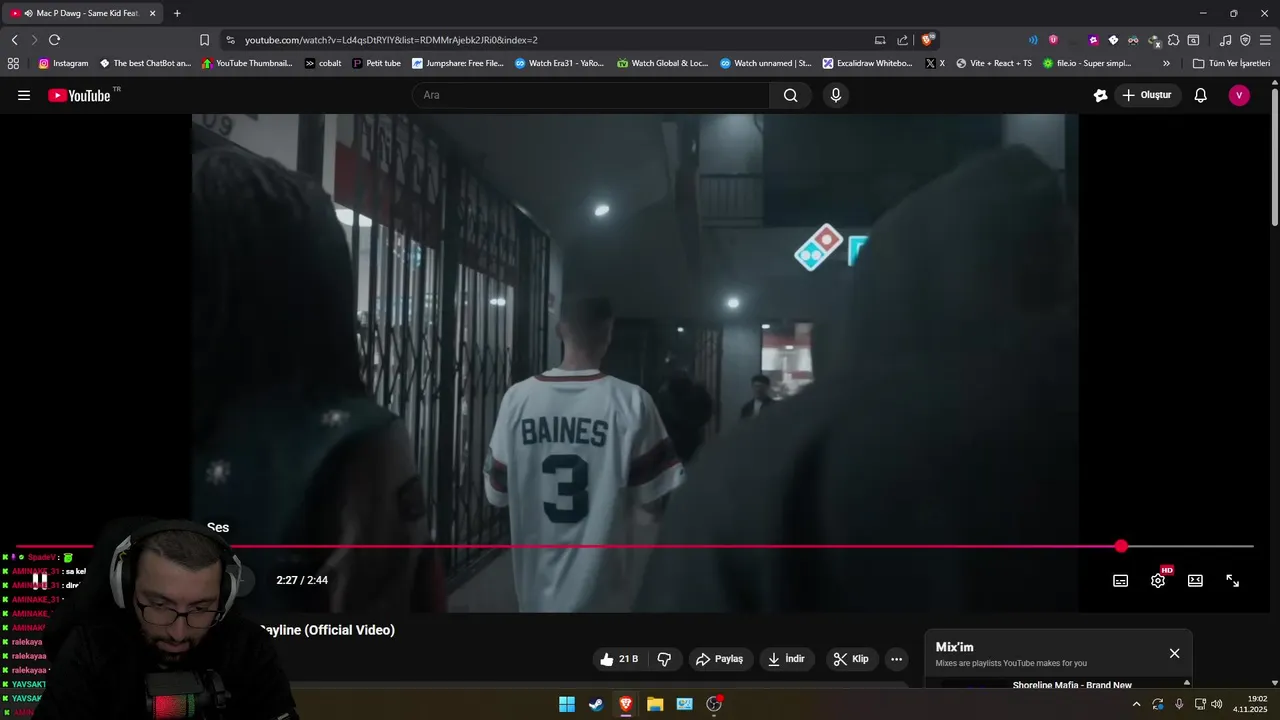Click the address bar URL
The width and height of the screenshot is (1280, 720).
click(391, 40)
